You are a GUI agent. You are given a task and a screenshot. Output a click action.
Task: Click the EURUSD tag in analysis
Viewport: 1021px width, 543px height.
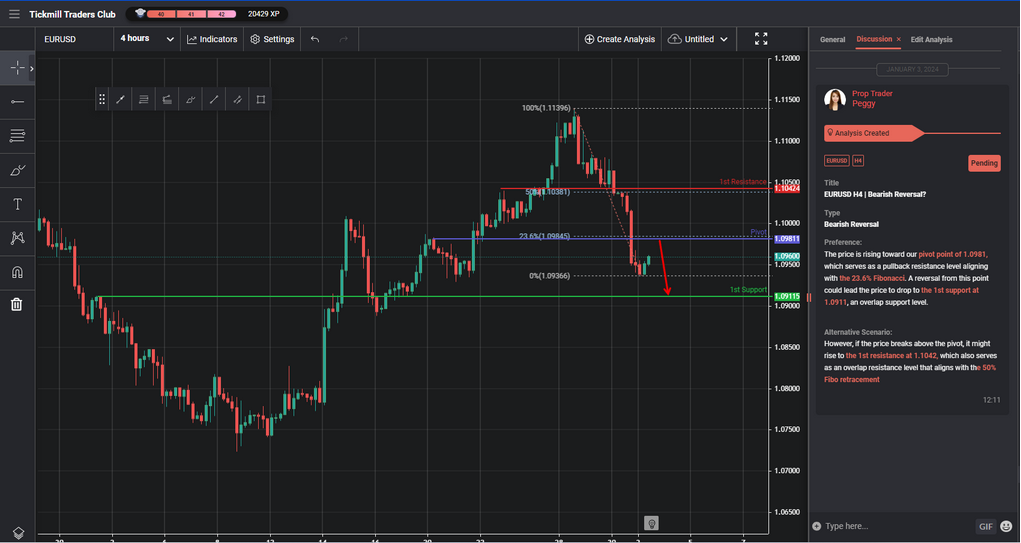click(x=837, y=161)
